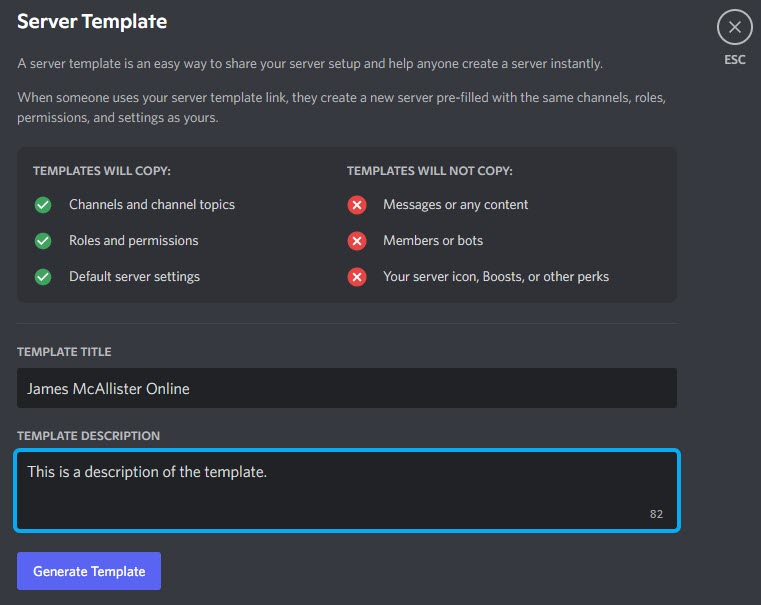The height and width of the screenshot is (605, 761).
Task: Click the TEMPLATE TITLE label
Action: point(64,352)
